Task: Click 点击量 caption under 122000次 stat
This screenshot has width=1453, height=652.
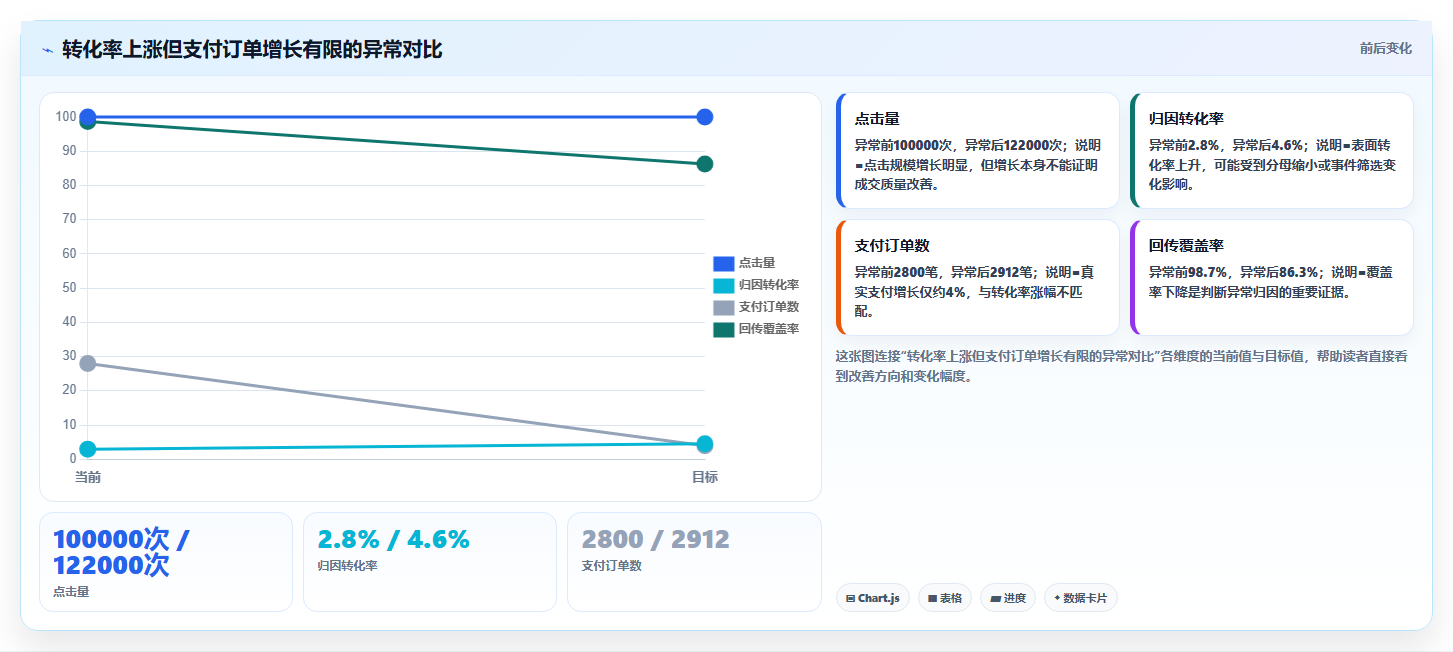Action: [71, 592]
